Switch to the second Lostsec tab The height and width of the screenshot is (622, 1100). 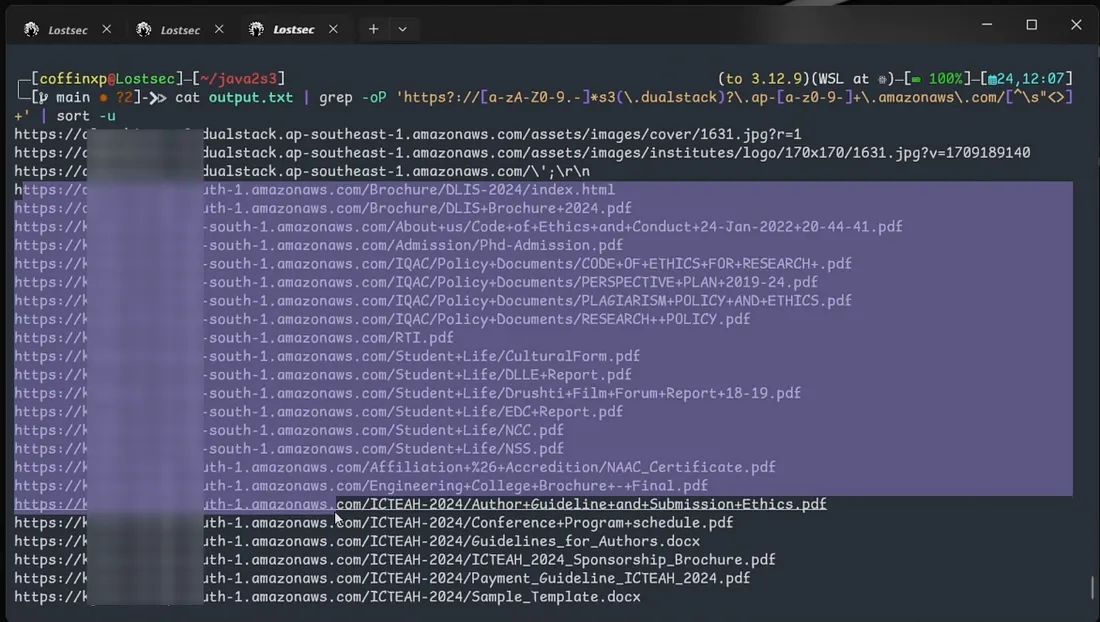coord(180,29)
